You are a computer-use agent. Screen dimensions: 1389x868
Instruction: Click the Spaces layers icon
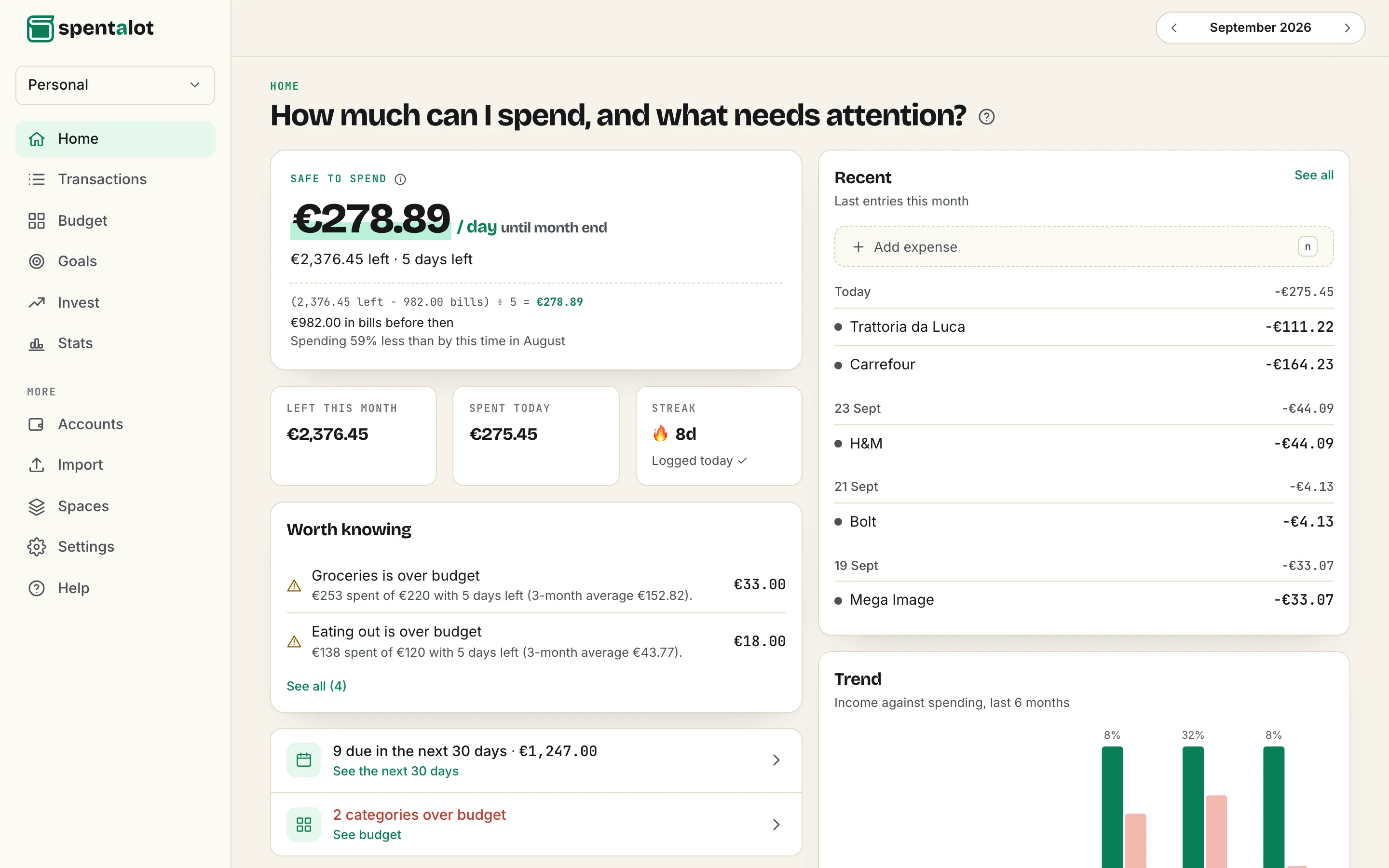point(37,506)
